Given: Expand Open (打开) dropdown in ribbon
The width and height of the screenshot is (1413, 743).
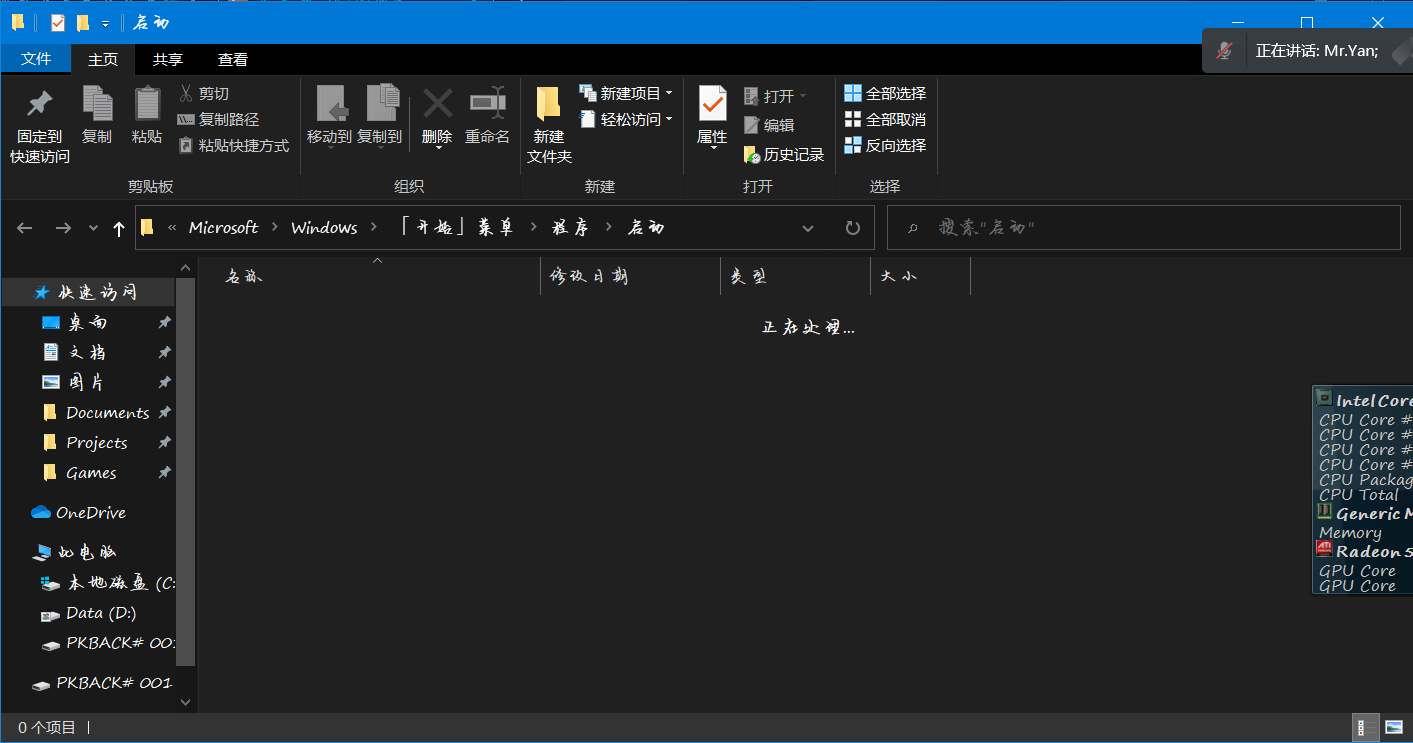Looking at the screenshot, I should pos(802,96).
